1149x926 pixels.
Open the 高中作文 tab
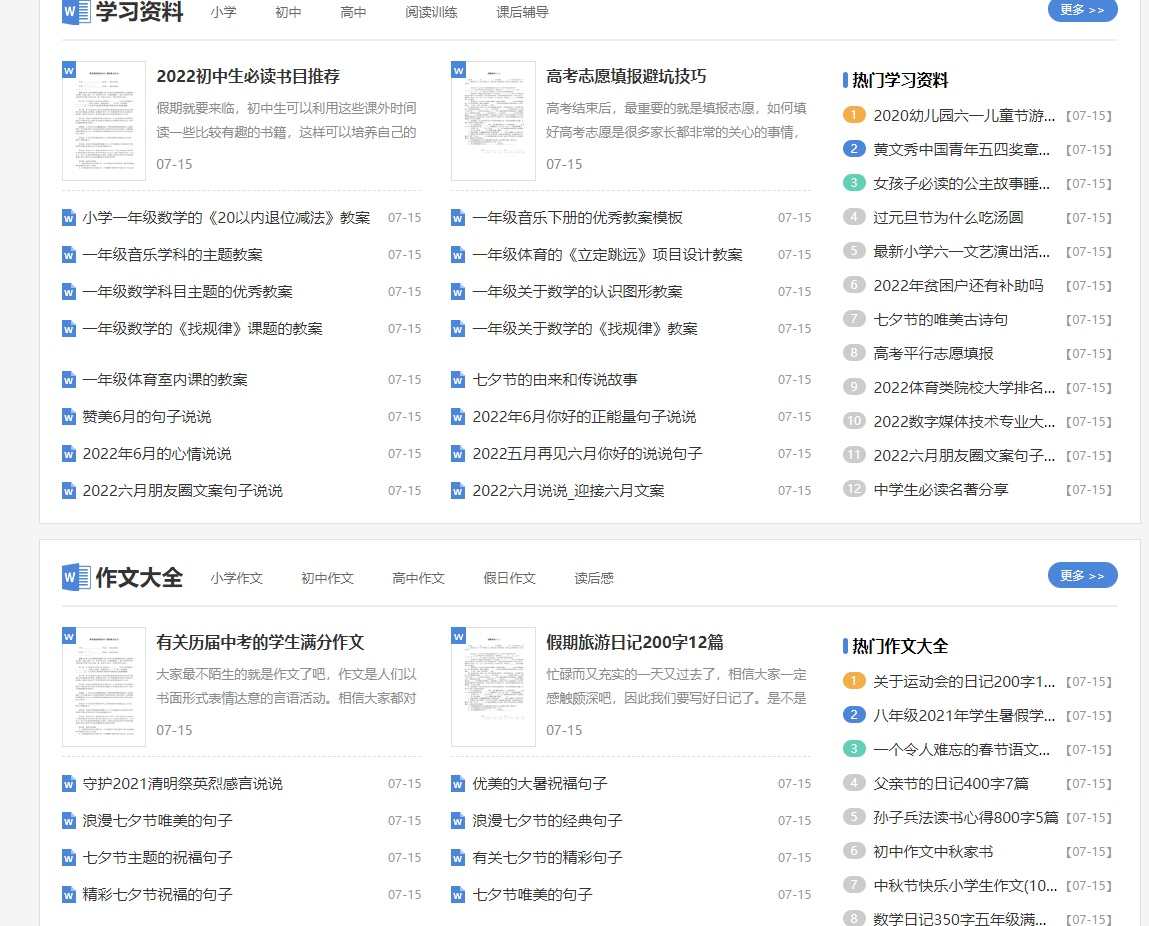(418, 578)
